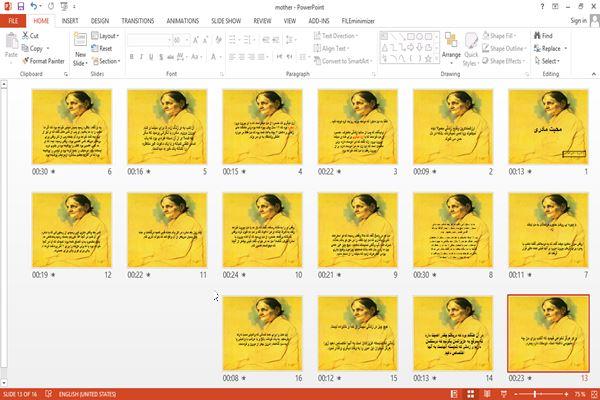Open the Section dropdown

106,61
